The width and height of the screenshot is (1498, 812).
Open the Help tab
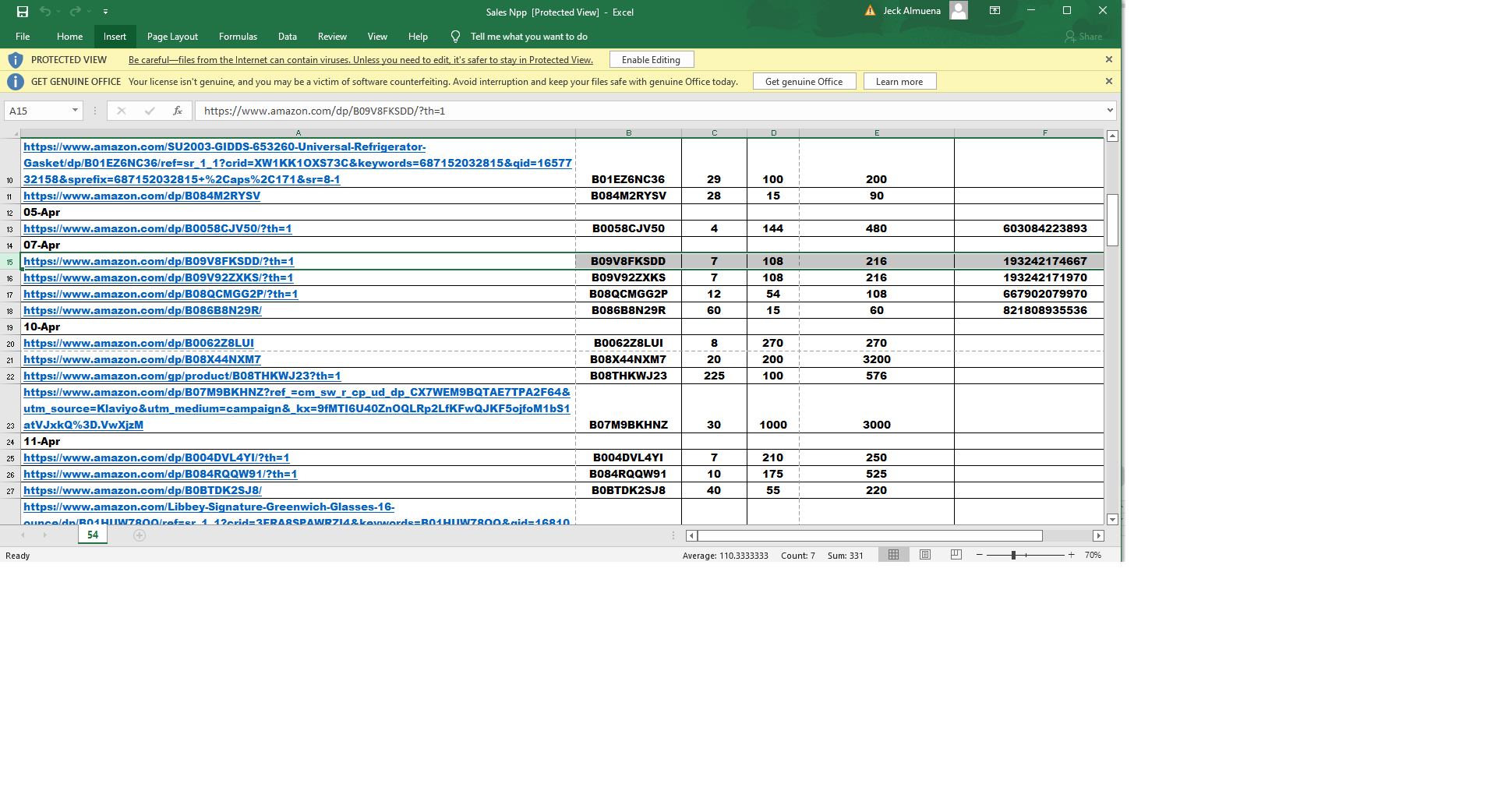click(418, 37)
